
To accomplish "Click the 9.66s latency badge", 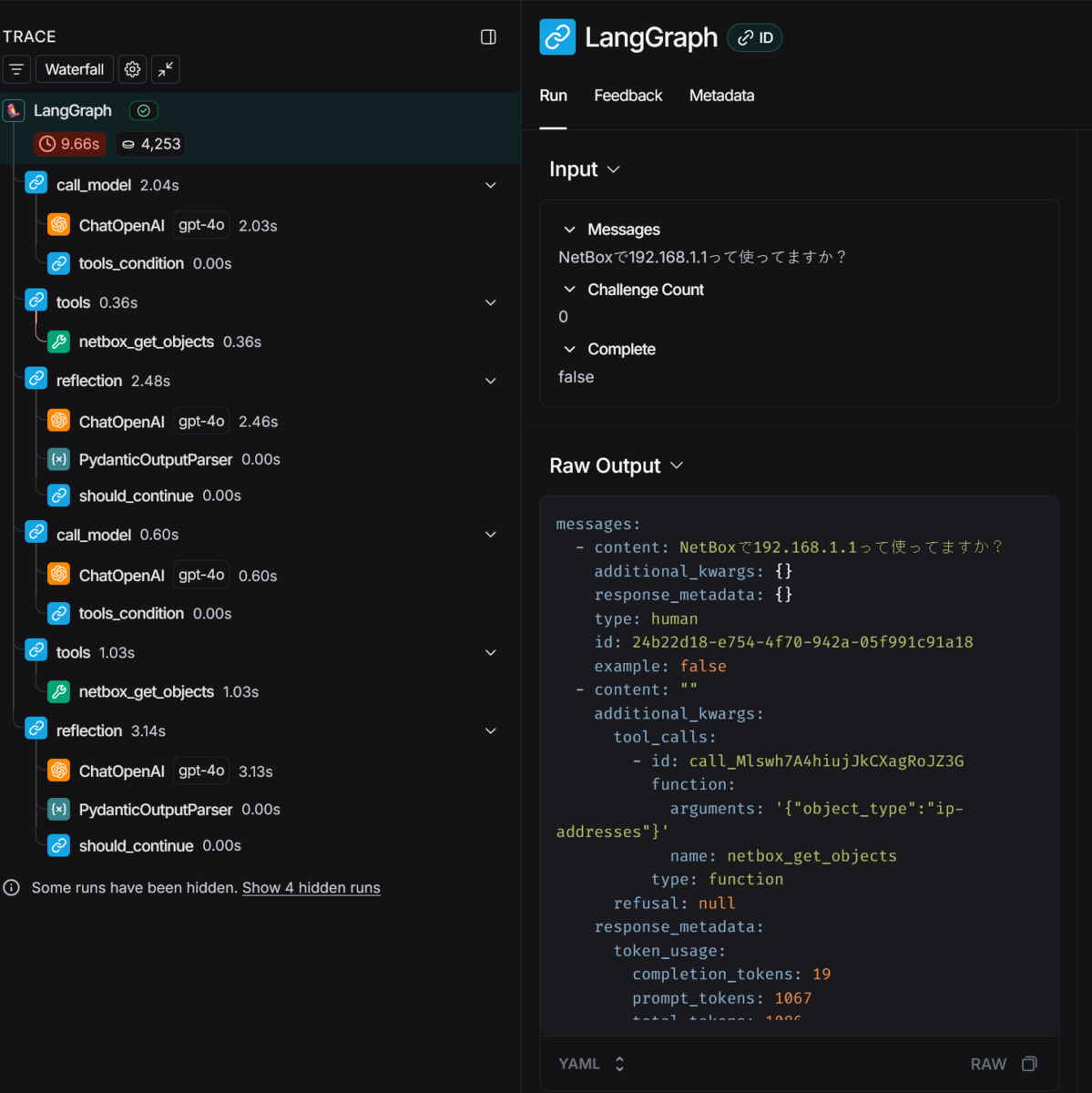I will point(71,144).
